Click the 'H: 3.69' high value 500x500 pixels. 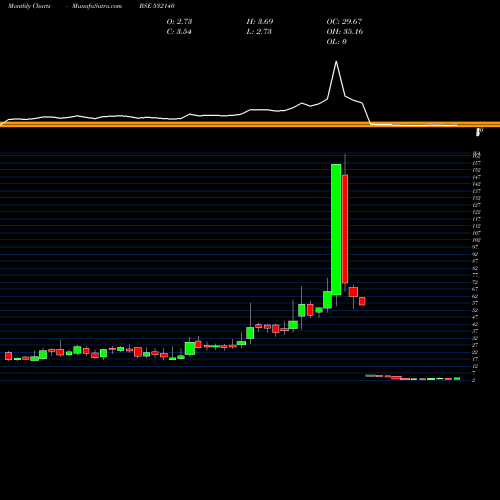(260, 21)
